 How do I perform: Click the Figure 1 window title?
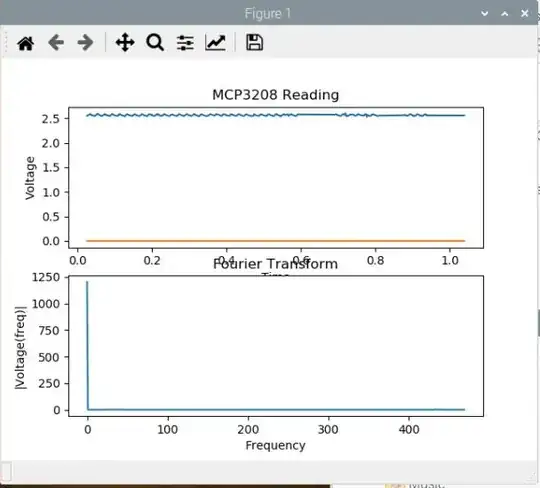[268, 14]
